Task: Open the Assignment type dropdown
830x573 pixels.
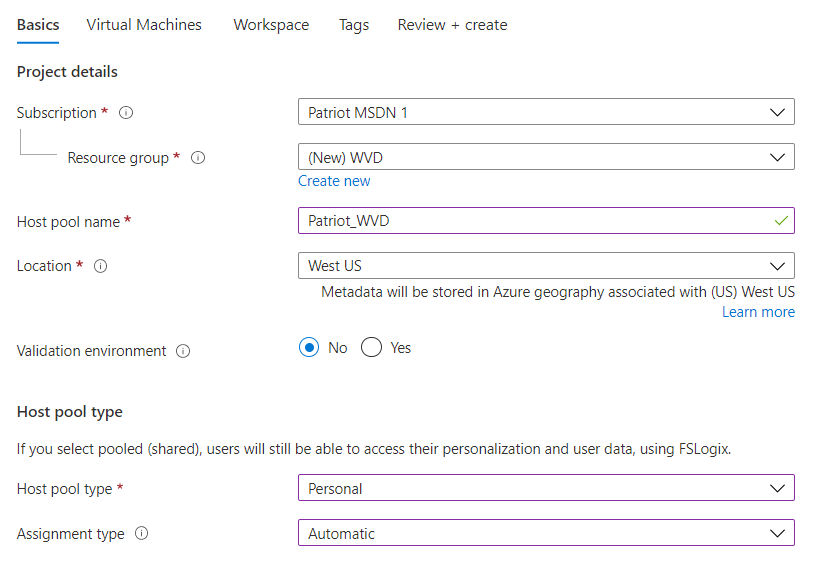Action: click(546, 533)
